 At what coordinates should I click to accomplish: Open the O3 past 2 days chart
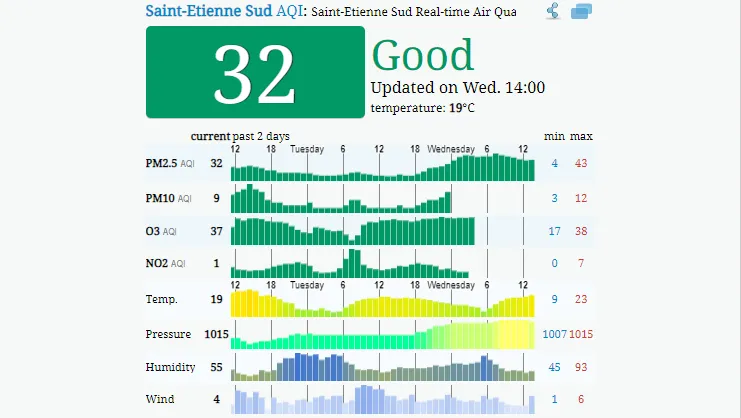coord(353,231)
